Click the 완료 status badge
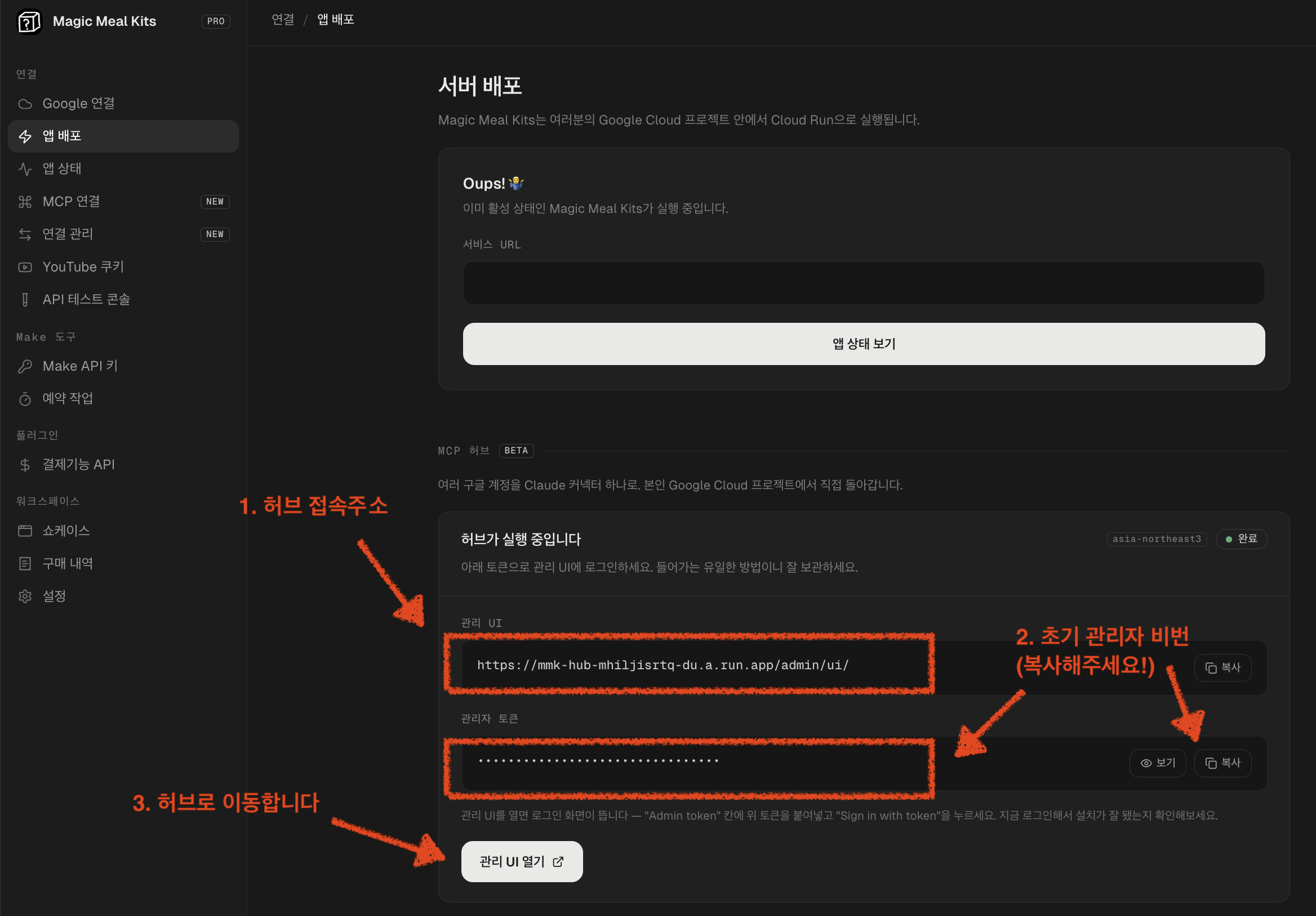1316x916 pixels. [x=1242, y=539]
